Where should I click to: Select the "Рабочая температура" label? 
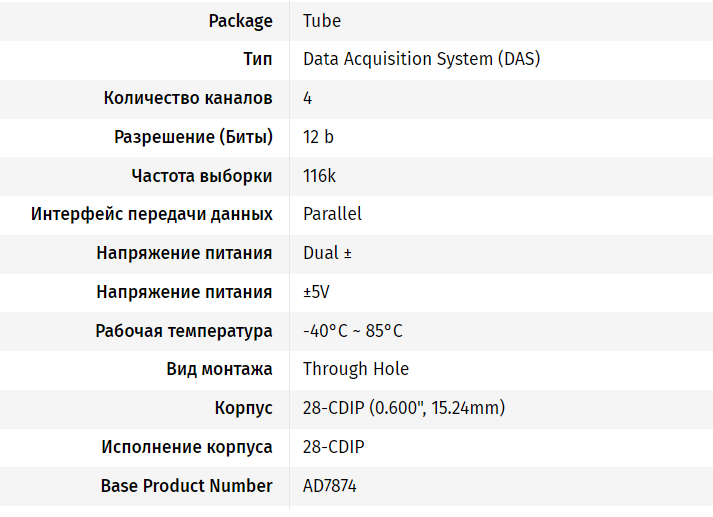[184, 331]
